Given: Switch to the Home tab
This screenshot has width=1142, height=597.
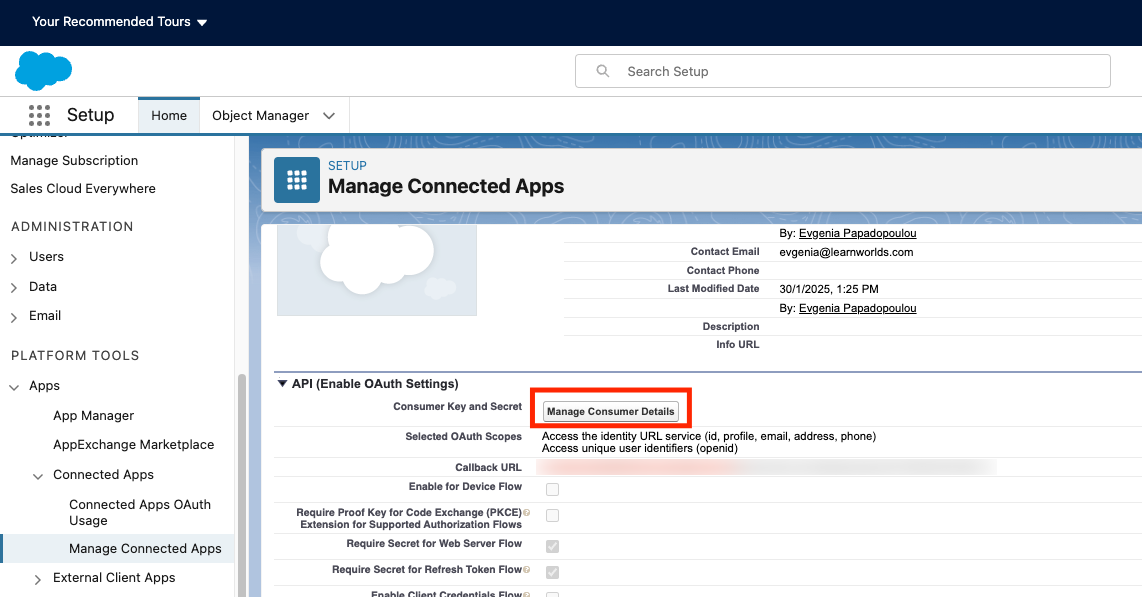Looking at the screenshot, I should (169, 115).
